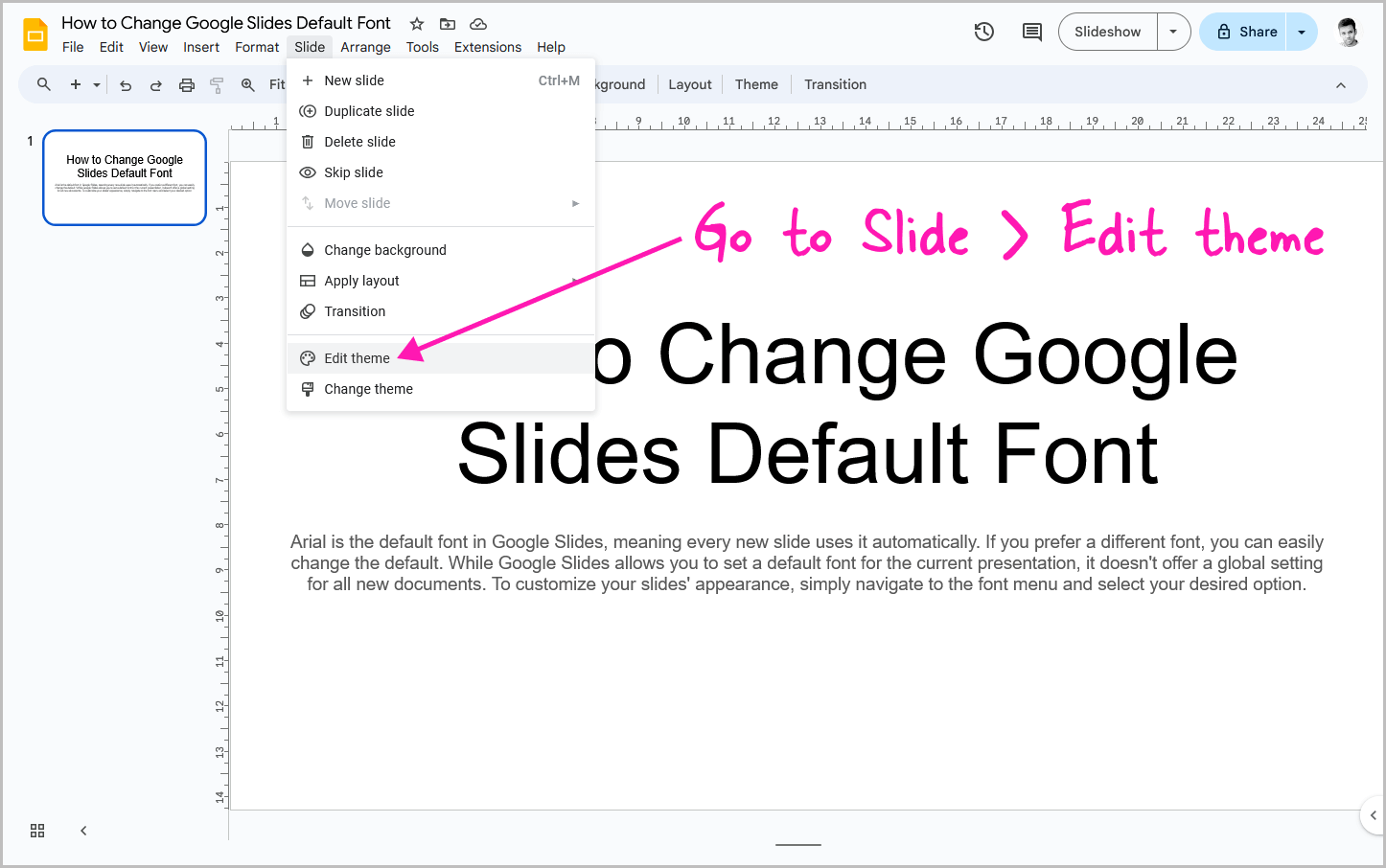Select Transition in the Slide menu
The height and width of the screenshot is (868, 1386).
coord(441,311)
